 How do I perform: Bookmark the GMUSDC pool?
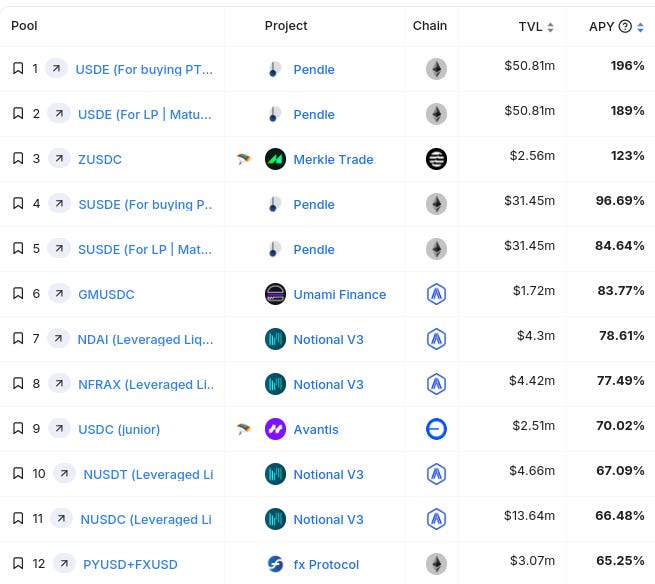18,293
